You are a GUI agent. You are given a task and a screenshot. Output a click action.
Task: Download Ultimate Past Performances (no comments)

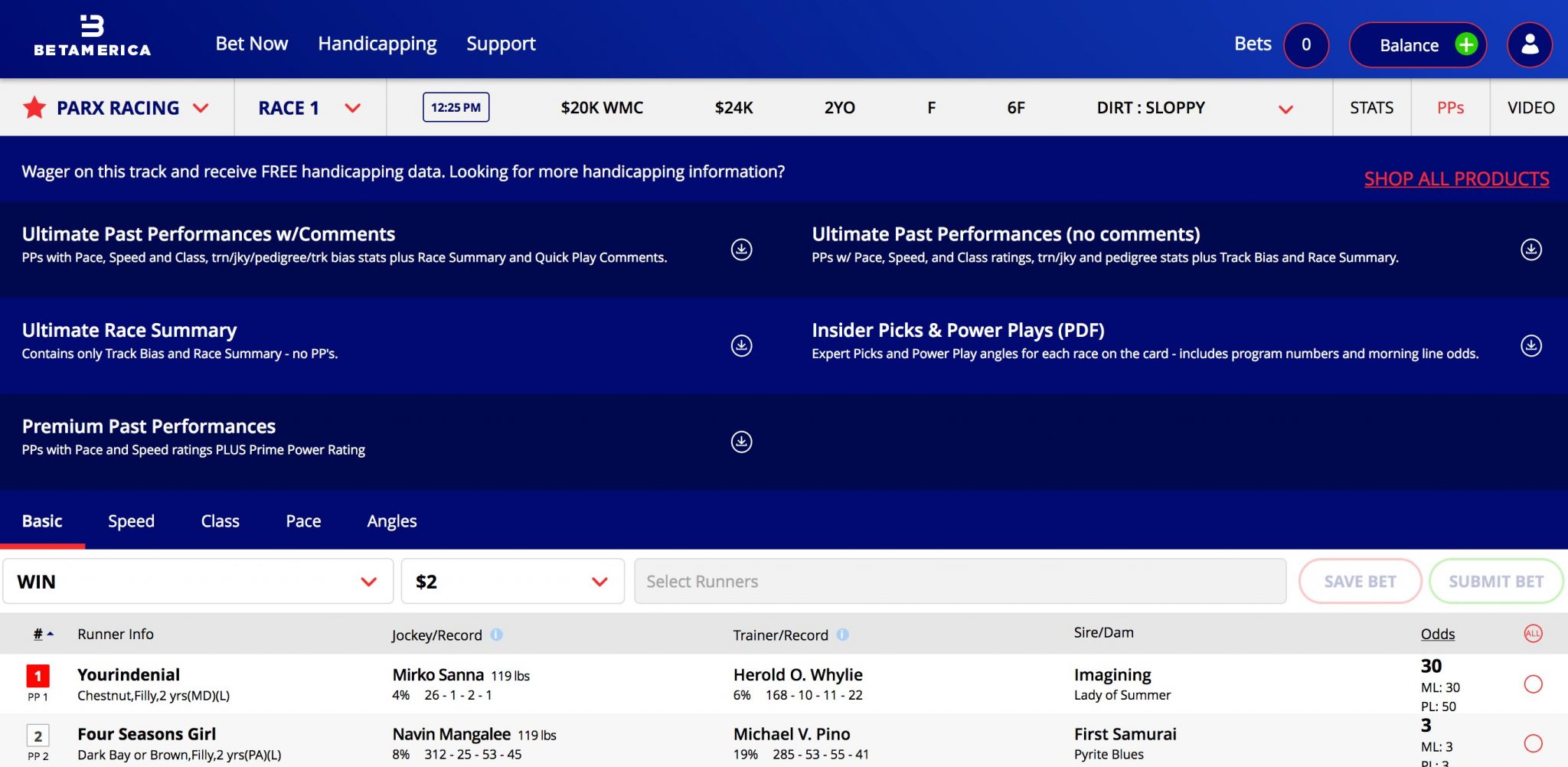click(x=1530, y=250)
